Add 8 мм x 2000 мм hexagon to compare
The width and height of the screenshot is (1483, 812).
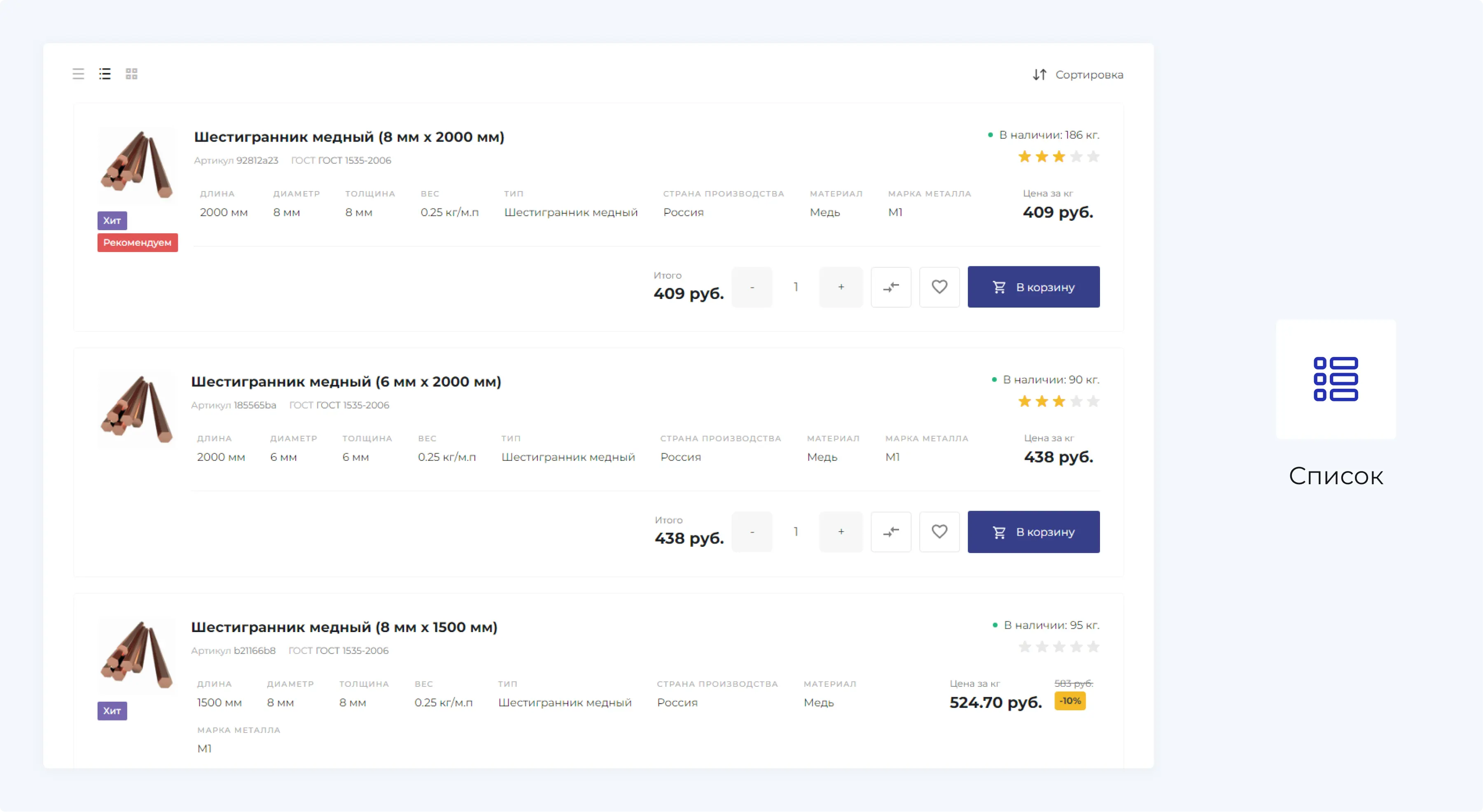tap(891, 287)
